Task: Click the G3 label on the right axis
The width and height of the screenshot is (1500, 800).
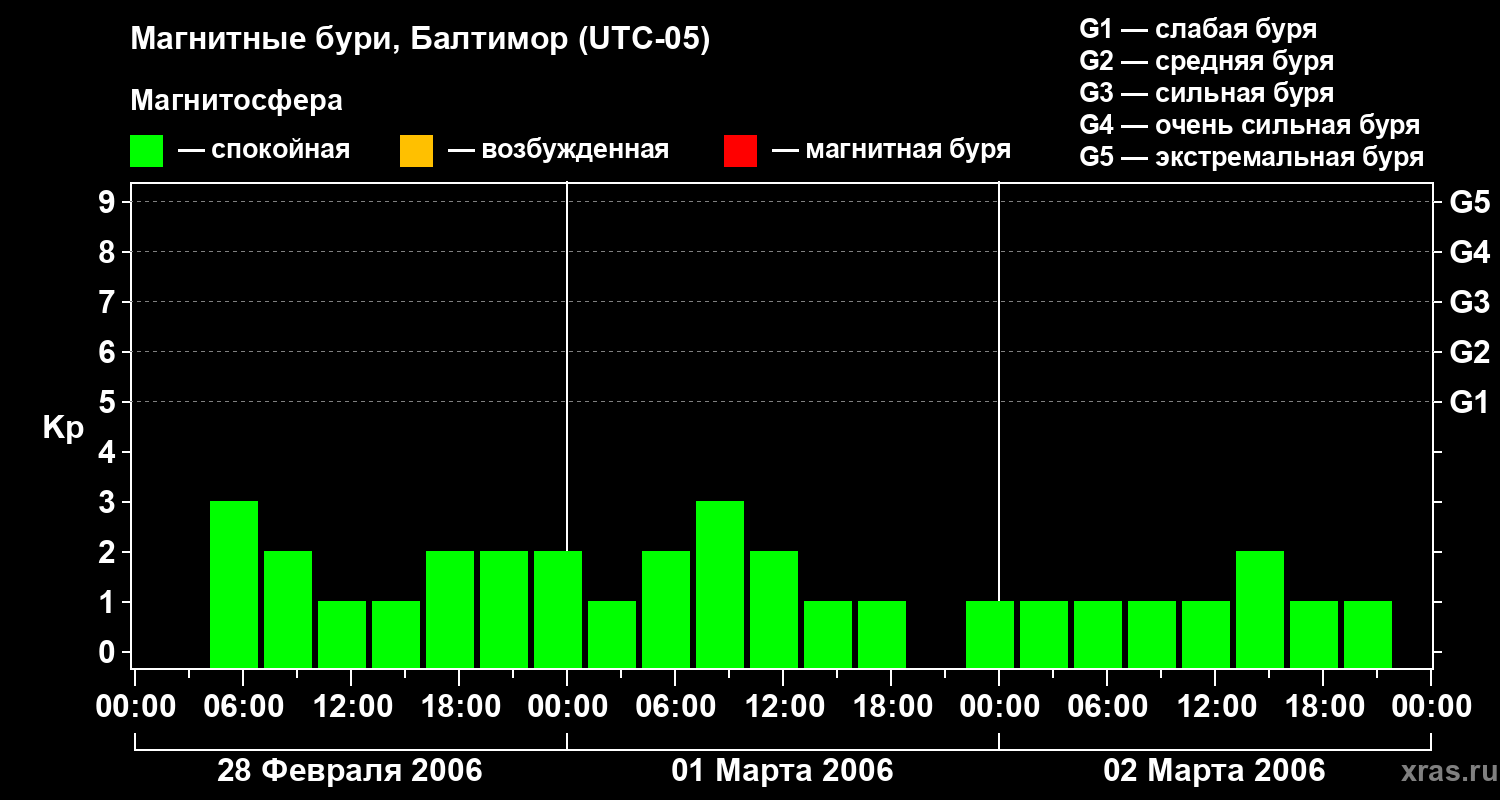Action: [x=1469, y=302]
